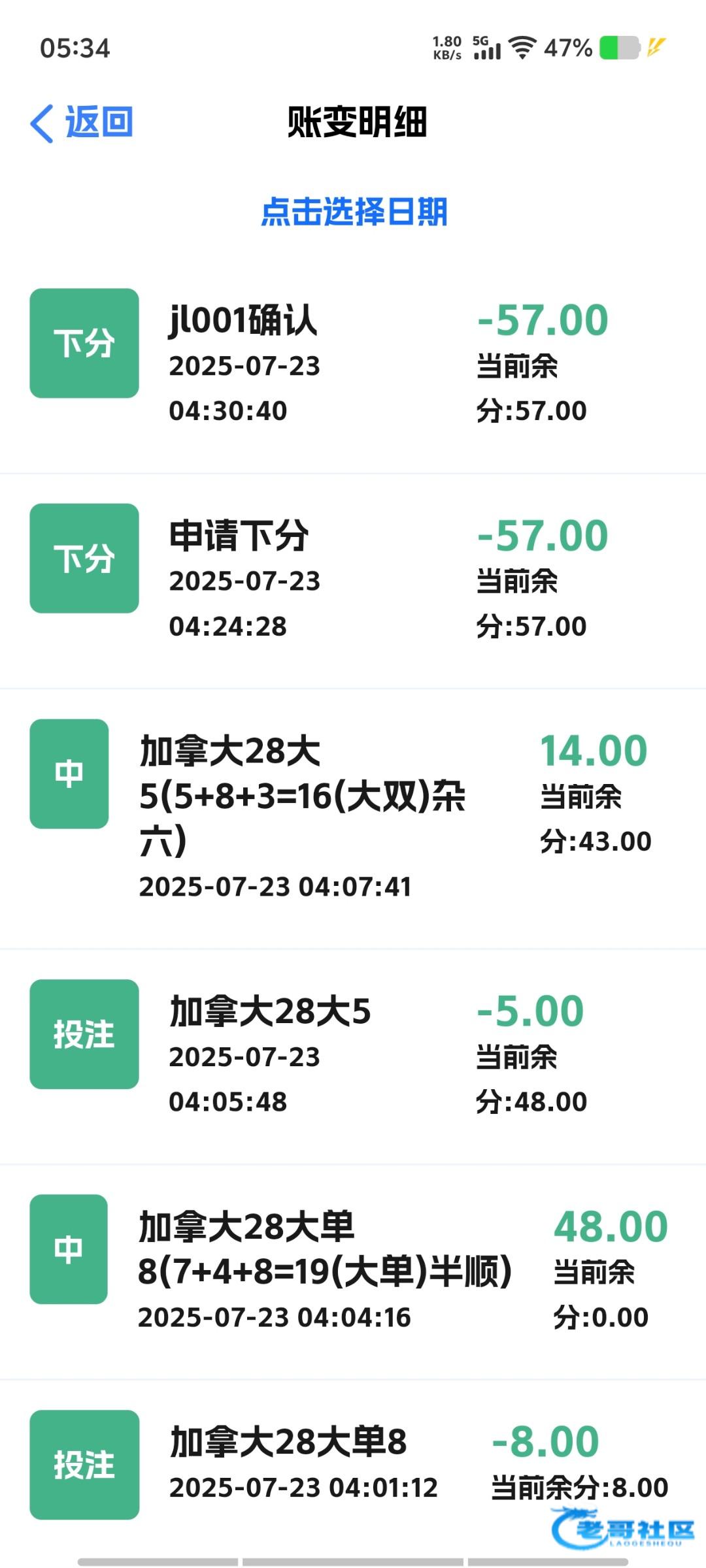Tap the 48.00 winning amount
The width and height of the screenshot is (706, 1568).
click(611, 1226)
